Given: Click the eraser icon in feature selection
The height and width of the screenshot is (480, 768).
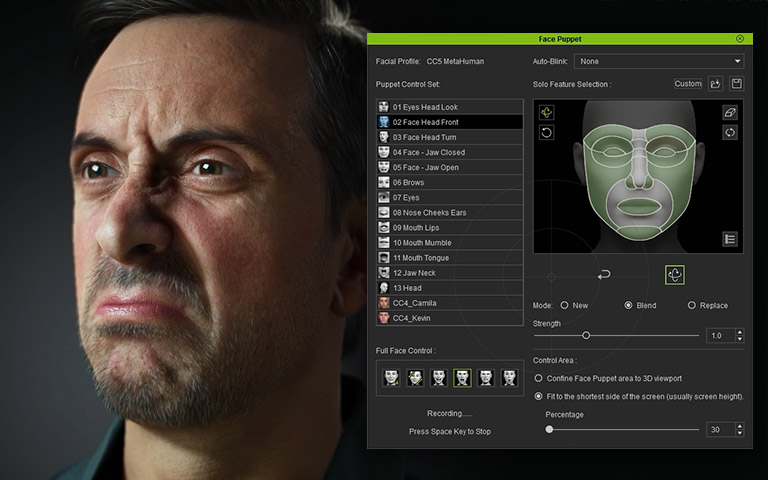Looking at the screenshot, I should (730, 112).
